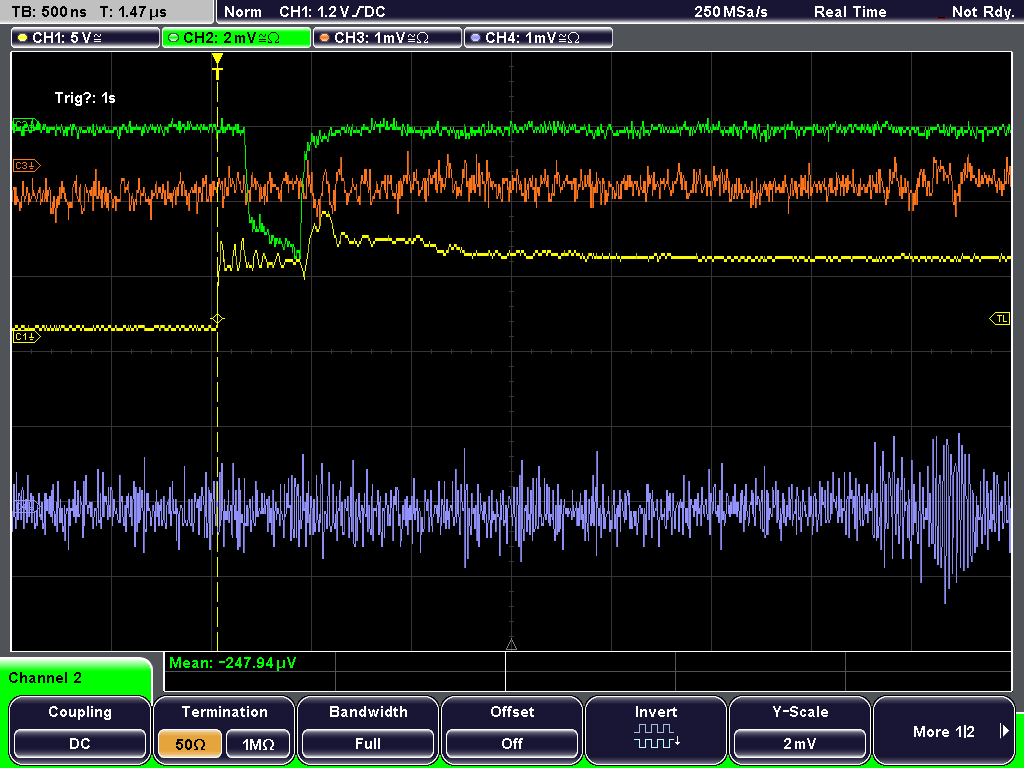Toggle the Invert waveform button
Screen dimensions: 1024x768
click(x=656, y=728)
